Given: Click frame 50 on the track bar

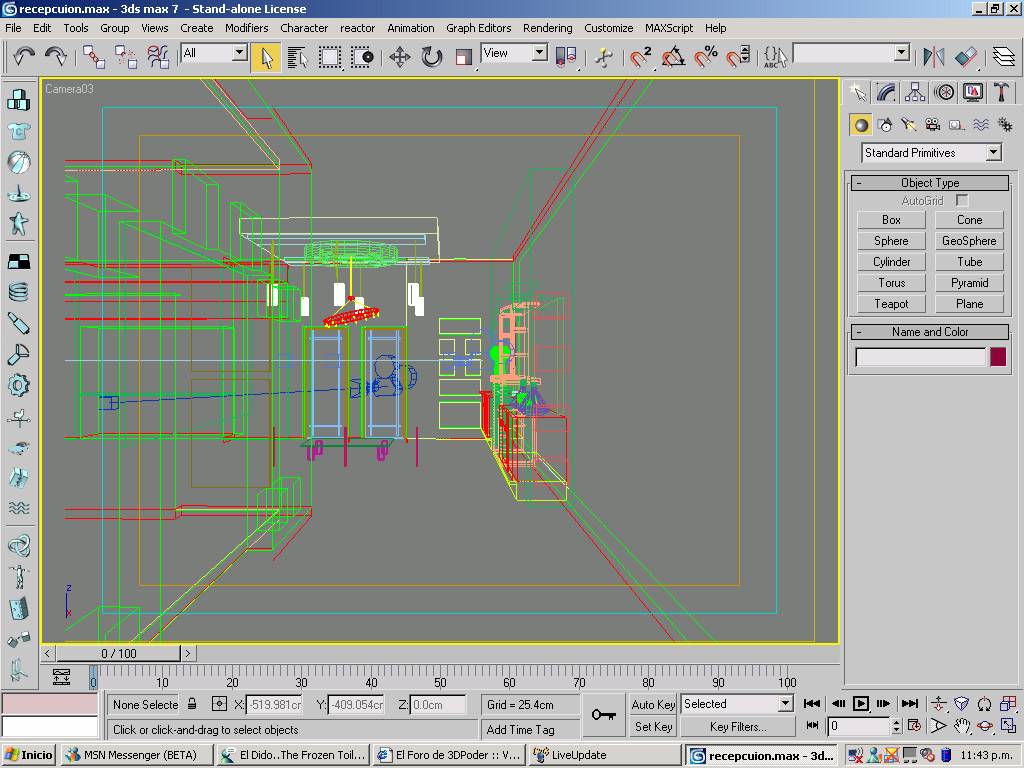Looking at the screenshot, I should (440, 682).
